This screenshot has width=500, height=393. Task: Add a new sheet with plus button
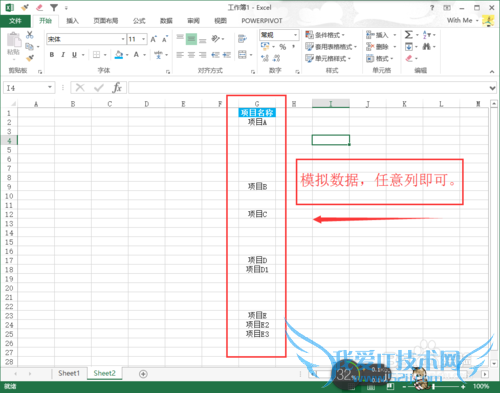point(143,374)
